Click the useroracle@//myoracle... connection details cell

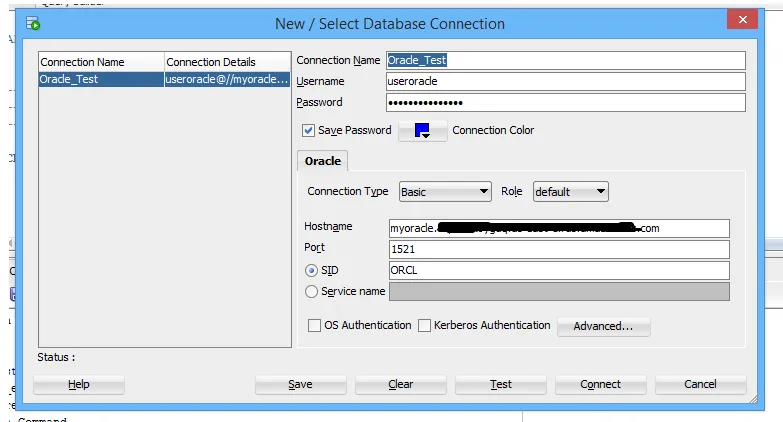click(x=227, y=79)
